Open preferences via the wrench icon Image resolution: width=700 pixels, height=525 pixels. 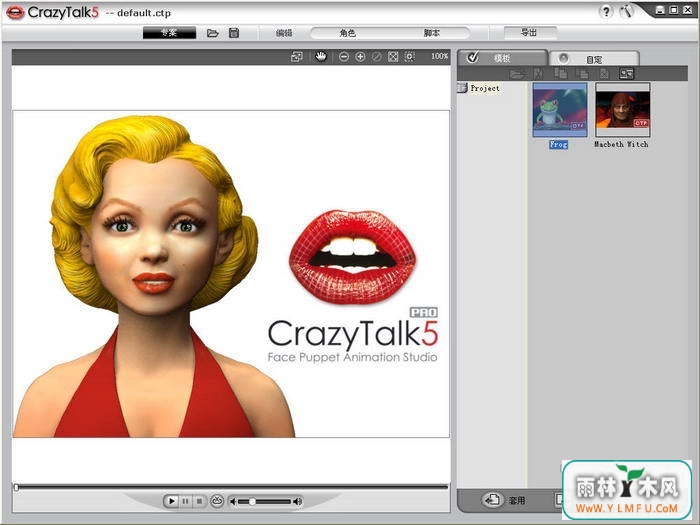tap(627, 12)
